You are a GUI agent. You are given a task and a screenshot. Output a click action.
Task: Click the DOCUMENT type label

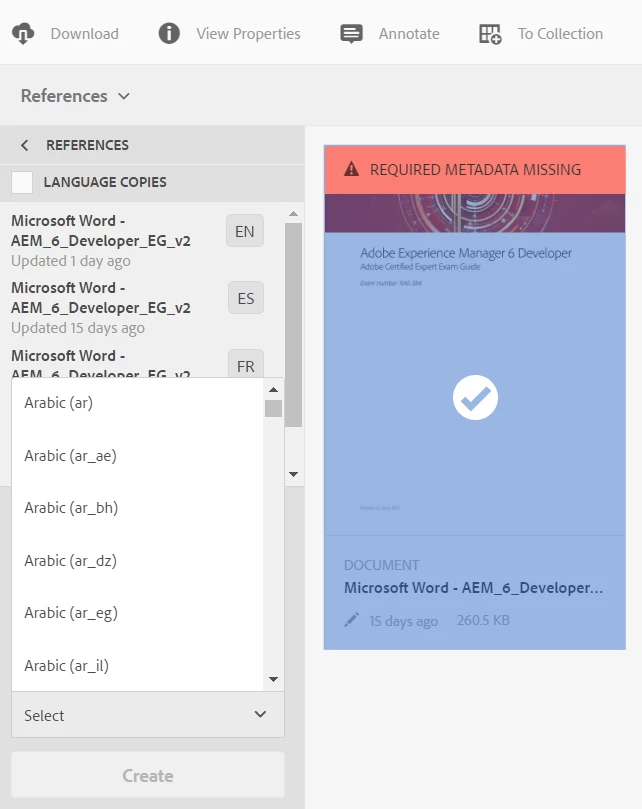click(x=382, y=565)
